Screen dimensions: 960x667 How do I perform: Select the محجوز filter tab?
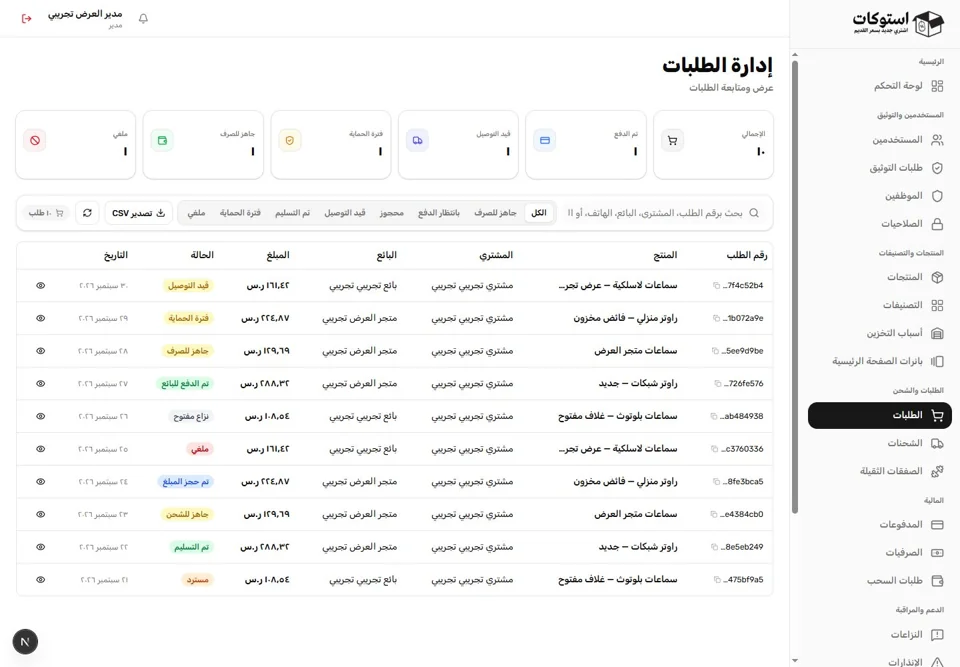pos(391,213)
